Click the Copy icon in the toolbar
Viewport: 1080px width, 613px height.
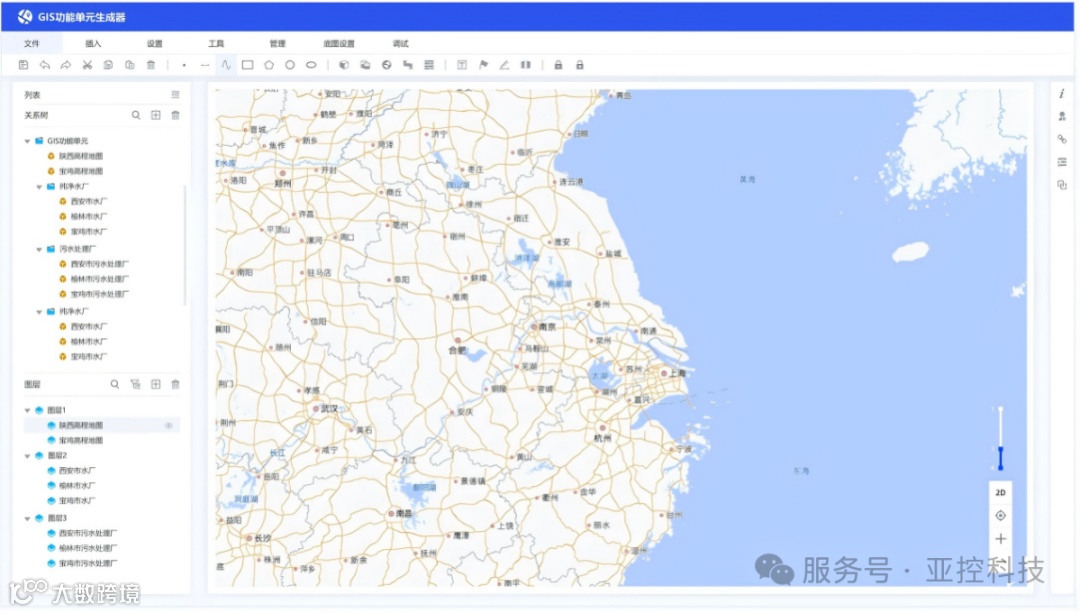coord(108,65)
